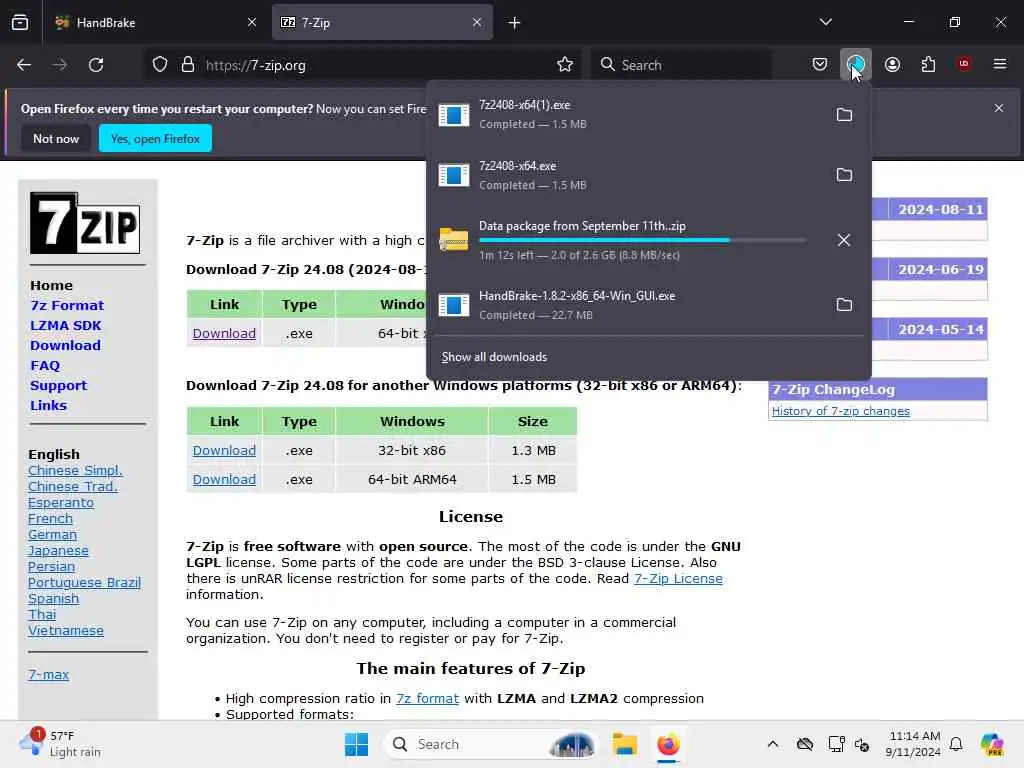This screenshot has width=1024, height=768.
Task: Click the 7z format link in features
Action: click(x=427, y=698)
